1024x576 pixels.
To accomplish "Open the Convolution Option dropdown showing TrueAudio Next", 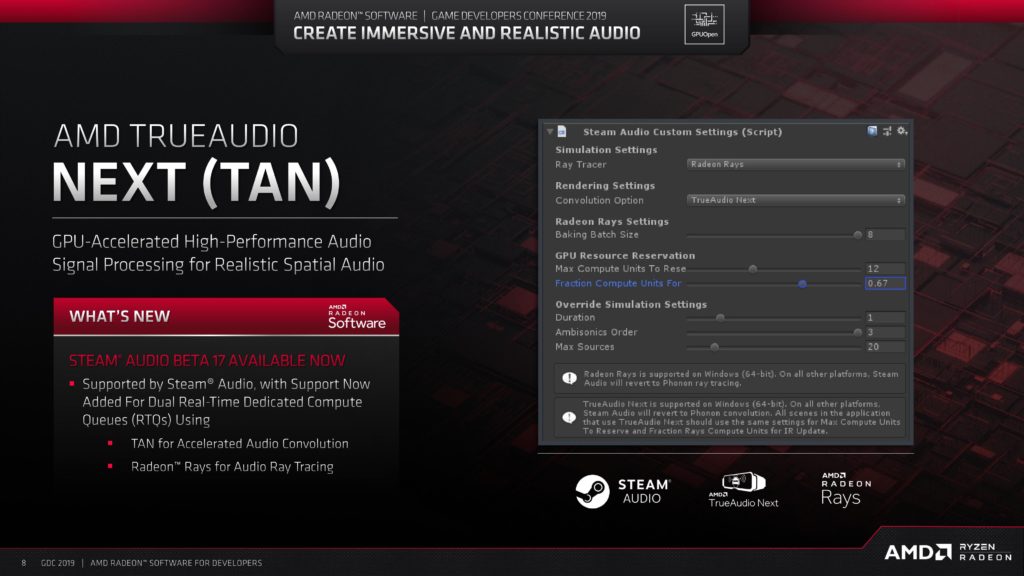I will point(795,200).
